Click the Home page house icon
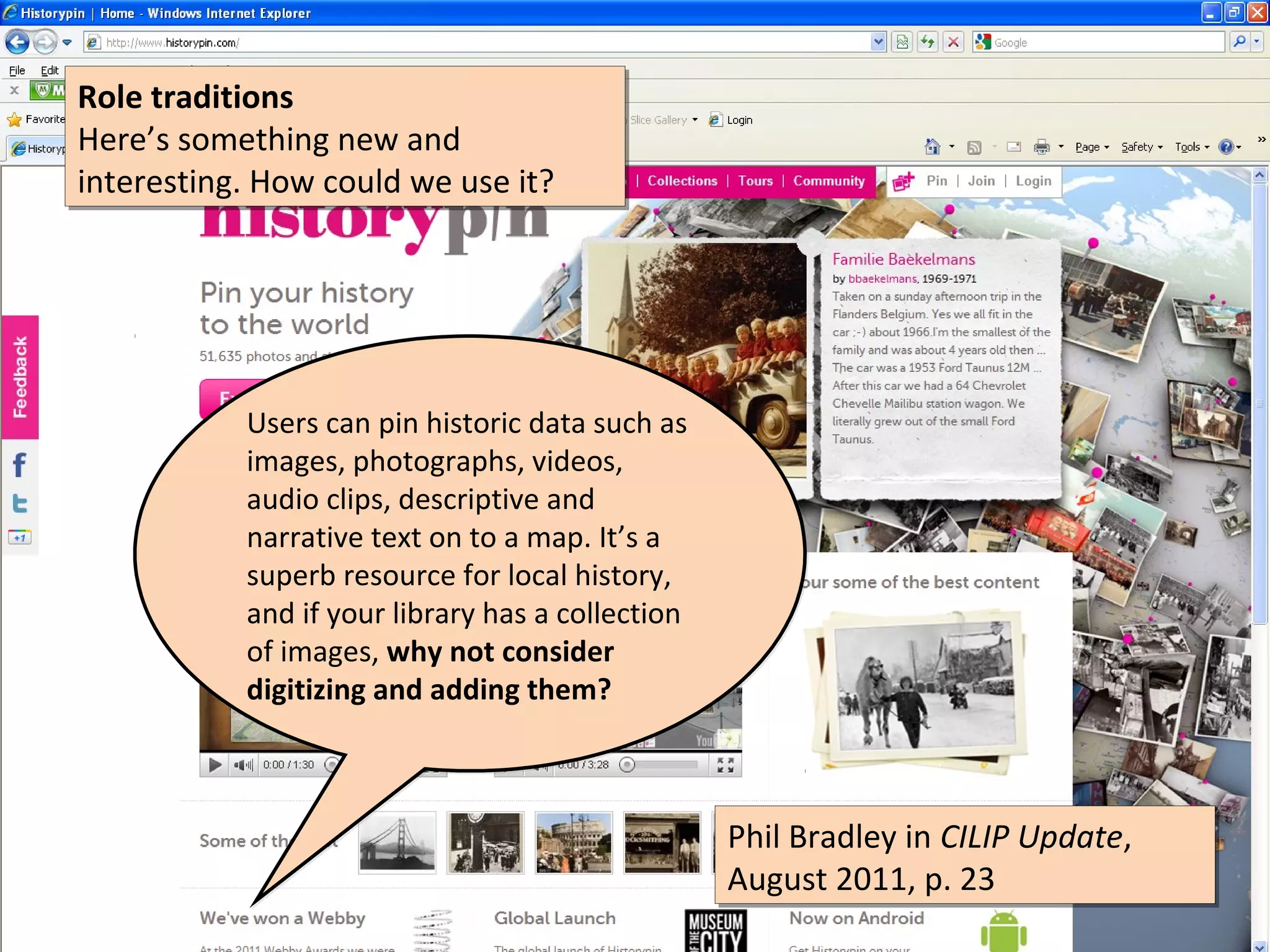This screenshot has width=1270, height=952. point(932,147)
